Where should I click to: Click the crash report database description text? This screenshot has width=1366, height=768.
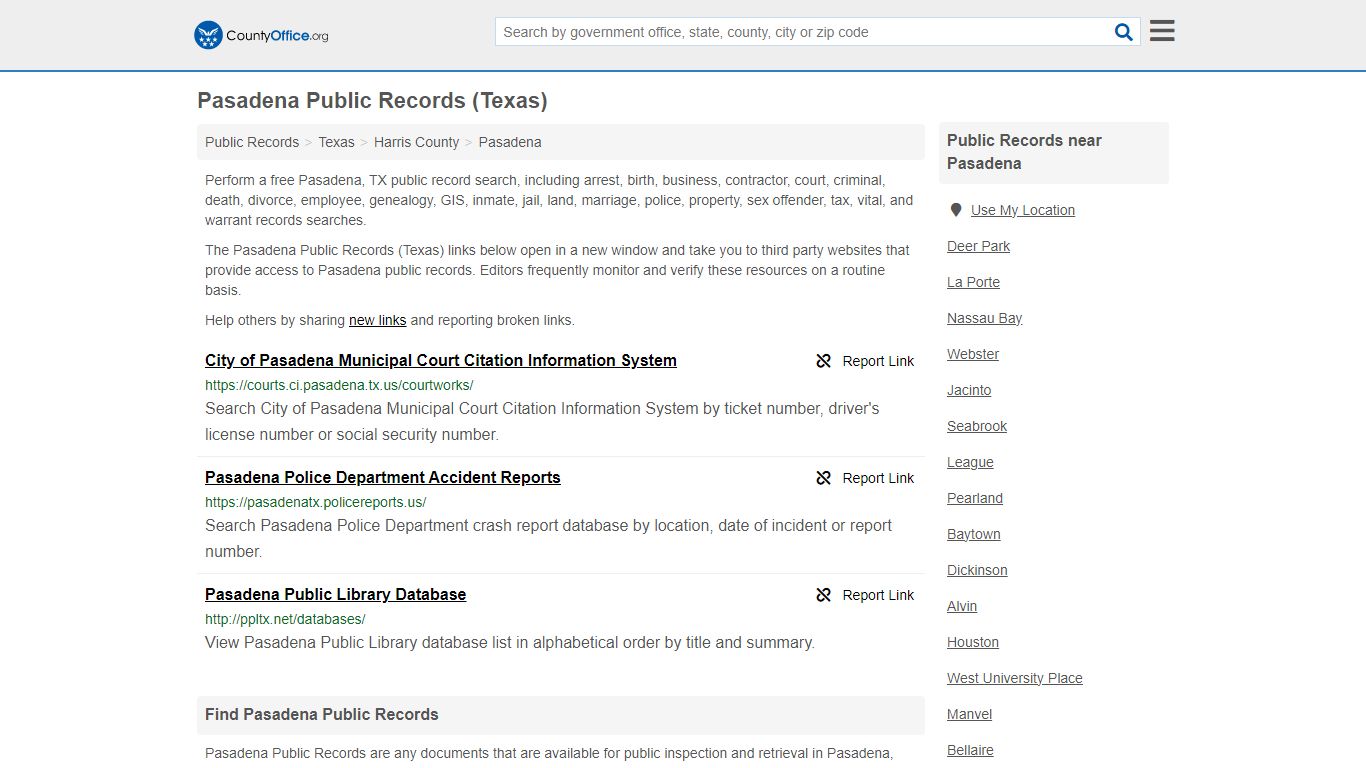548,538
